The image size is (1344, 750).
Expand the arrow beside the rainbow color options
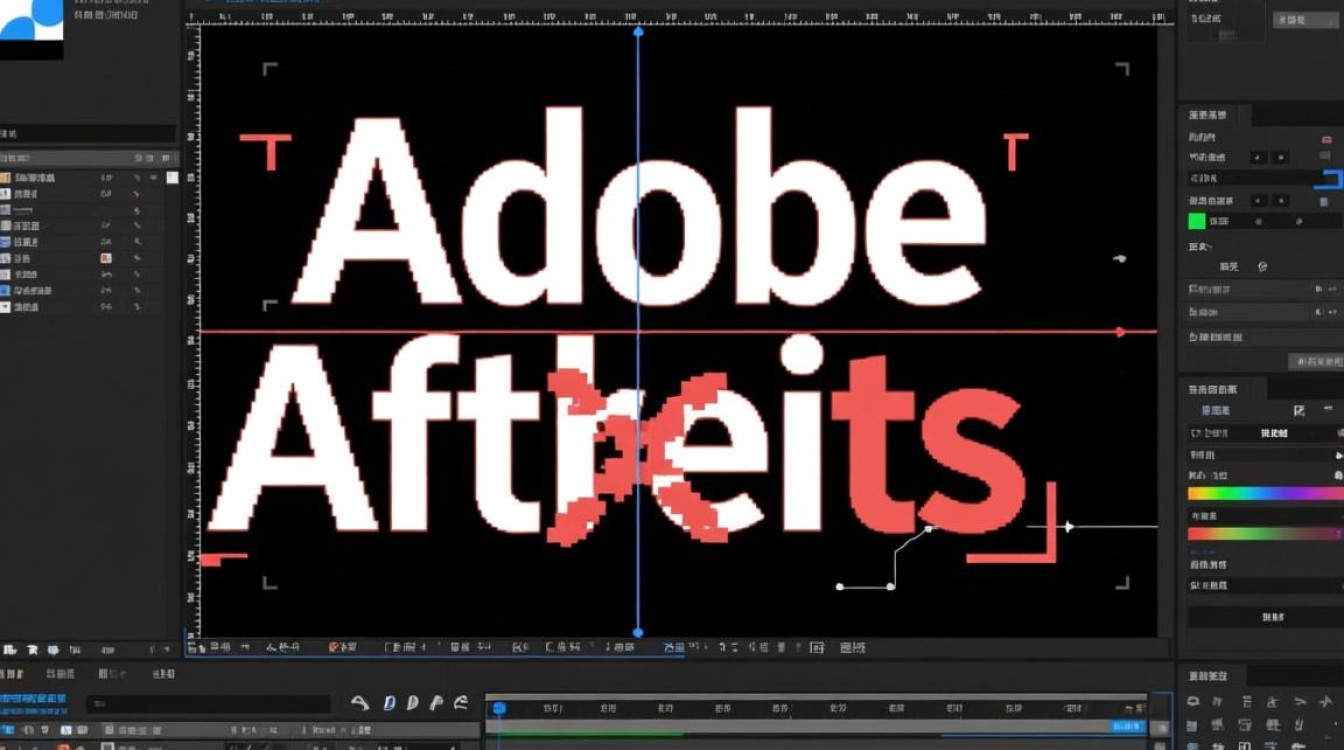(x=1338, y=455)
